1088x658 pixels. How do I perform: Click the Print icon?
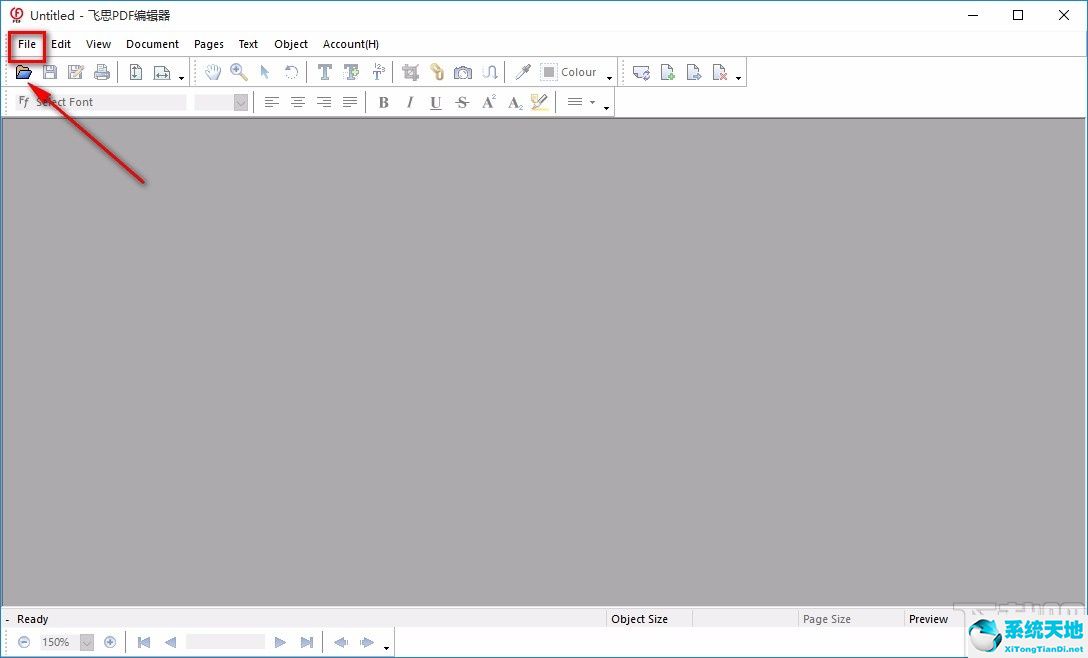point(101,72)
